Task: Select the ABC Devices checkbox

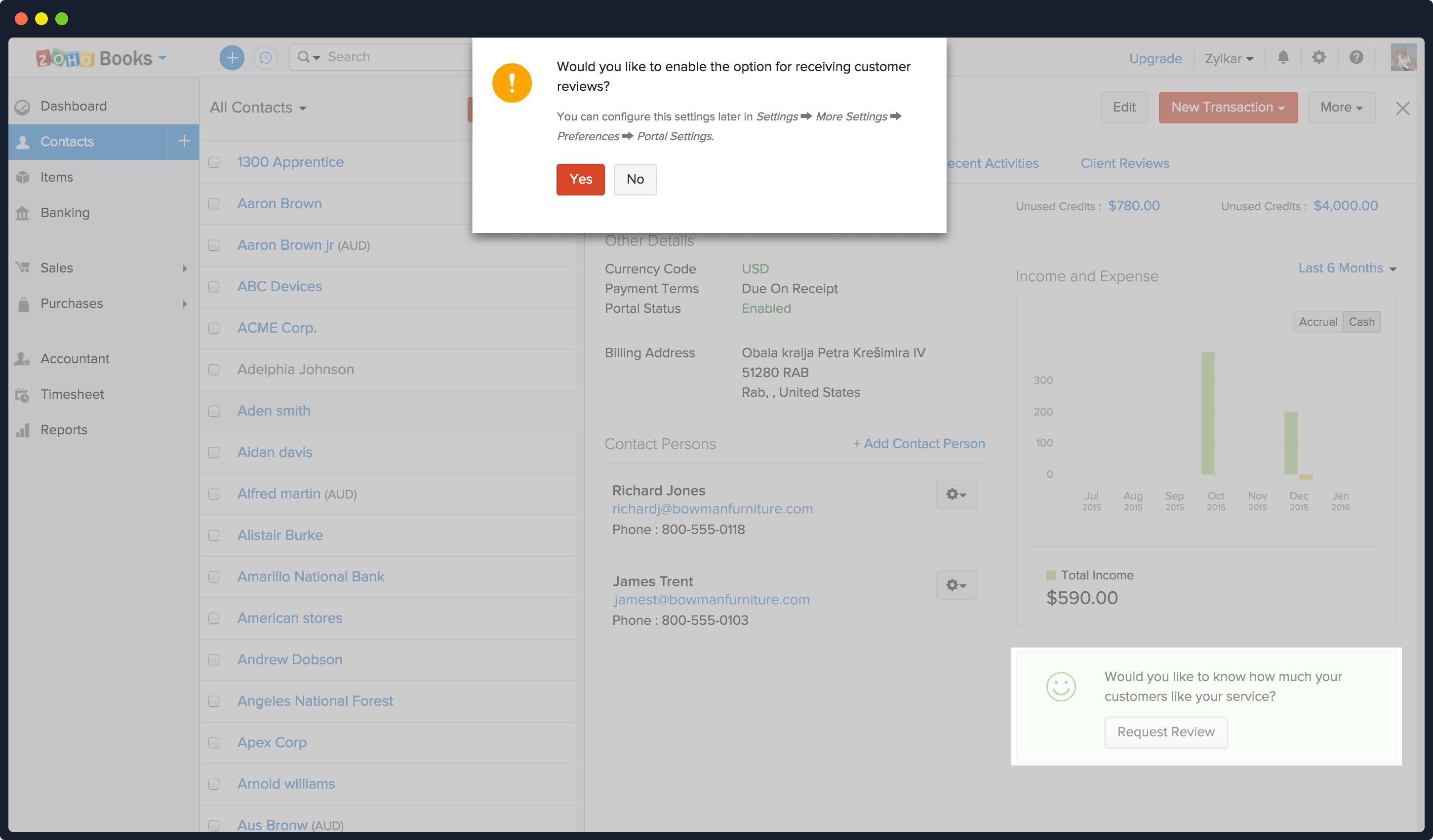Action: (x=214, y=287)
